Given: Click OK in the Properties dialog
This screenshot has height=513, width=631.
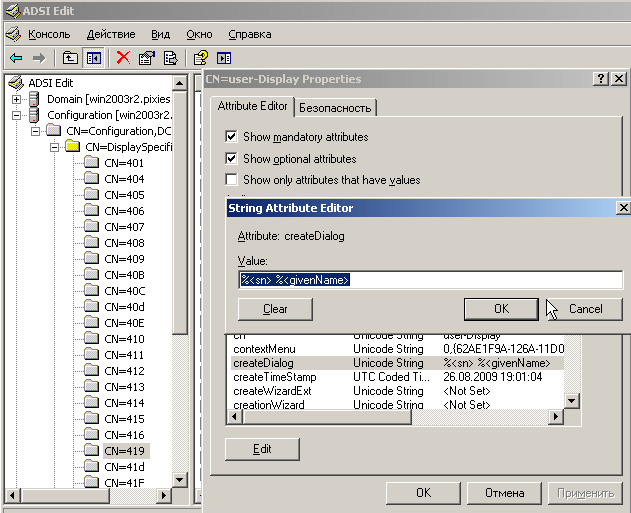Looking at the screenshot, I should pyautogui.click(x=423, y=493).
